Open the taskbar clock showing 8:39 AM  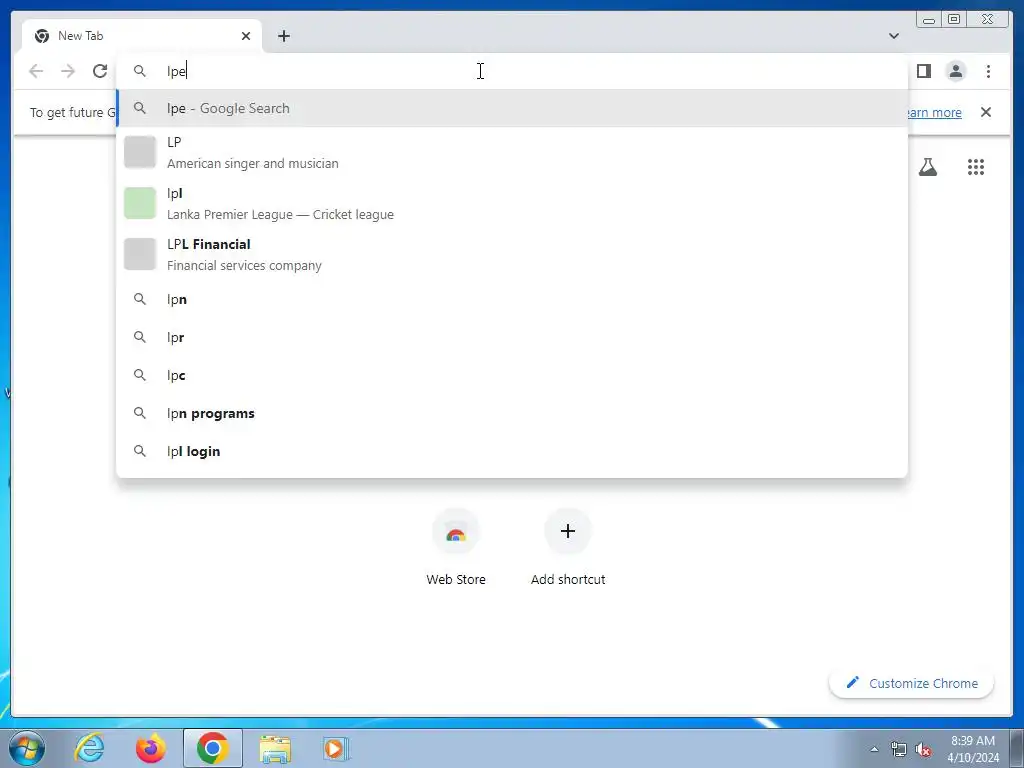973,749
